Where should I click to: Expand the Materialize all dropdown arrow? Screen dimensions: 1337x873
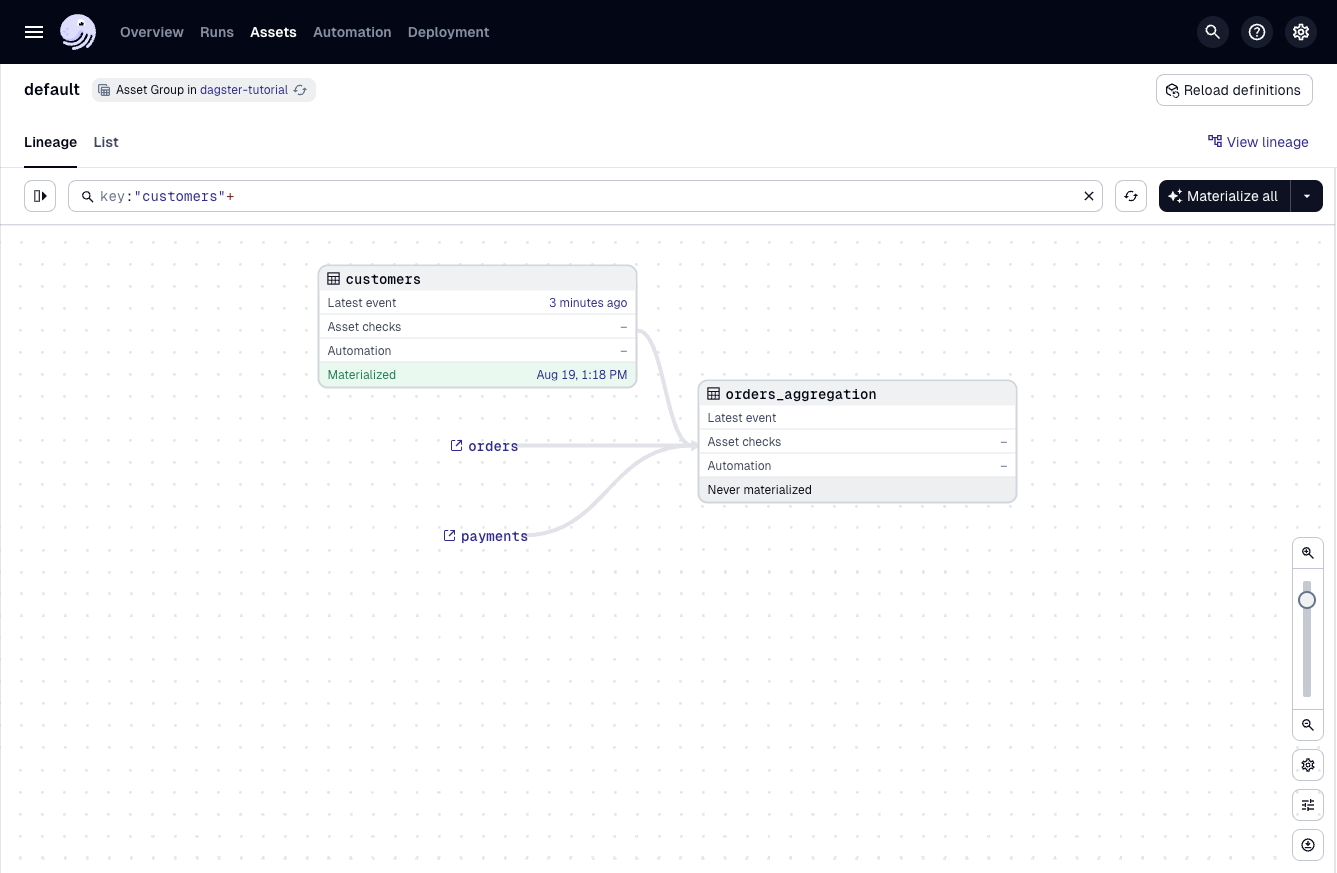coord(1307,196)
